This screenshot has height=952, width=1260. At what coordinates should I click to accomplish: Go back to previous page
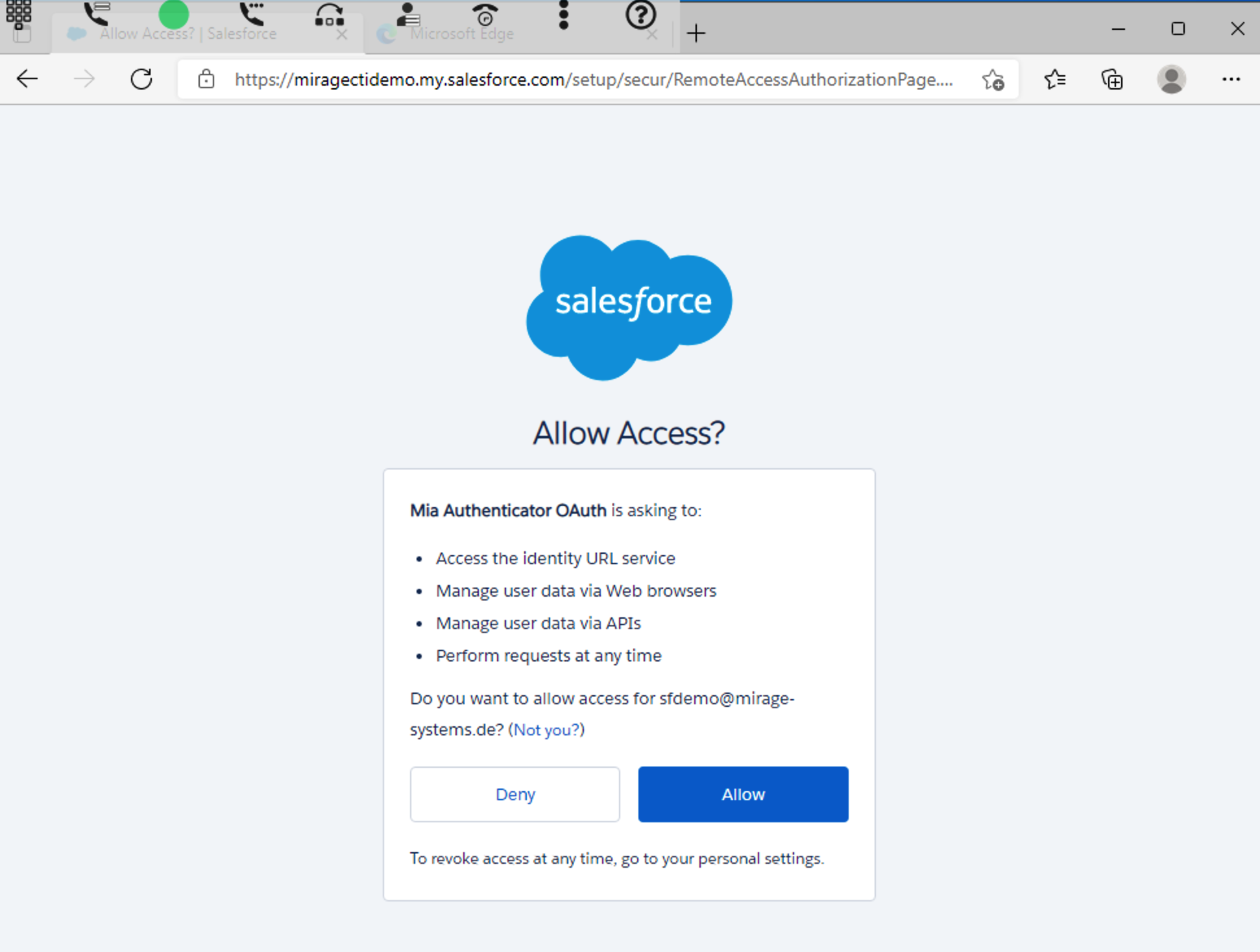tap(27, 79)
